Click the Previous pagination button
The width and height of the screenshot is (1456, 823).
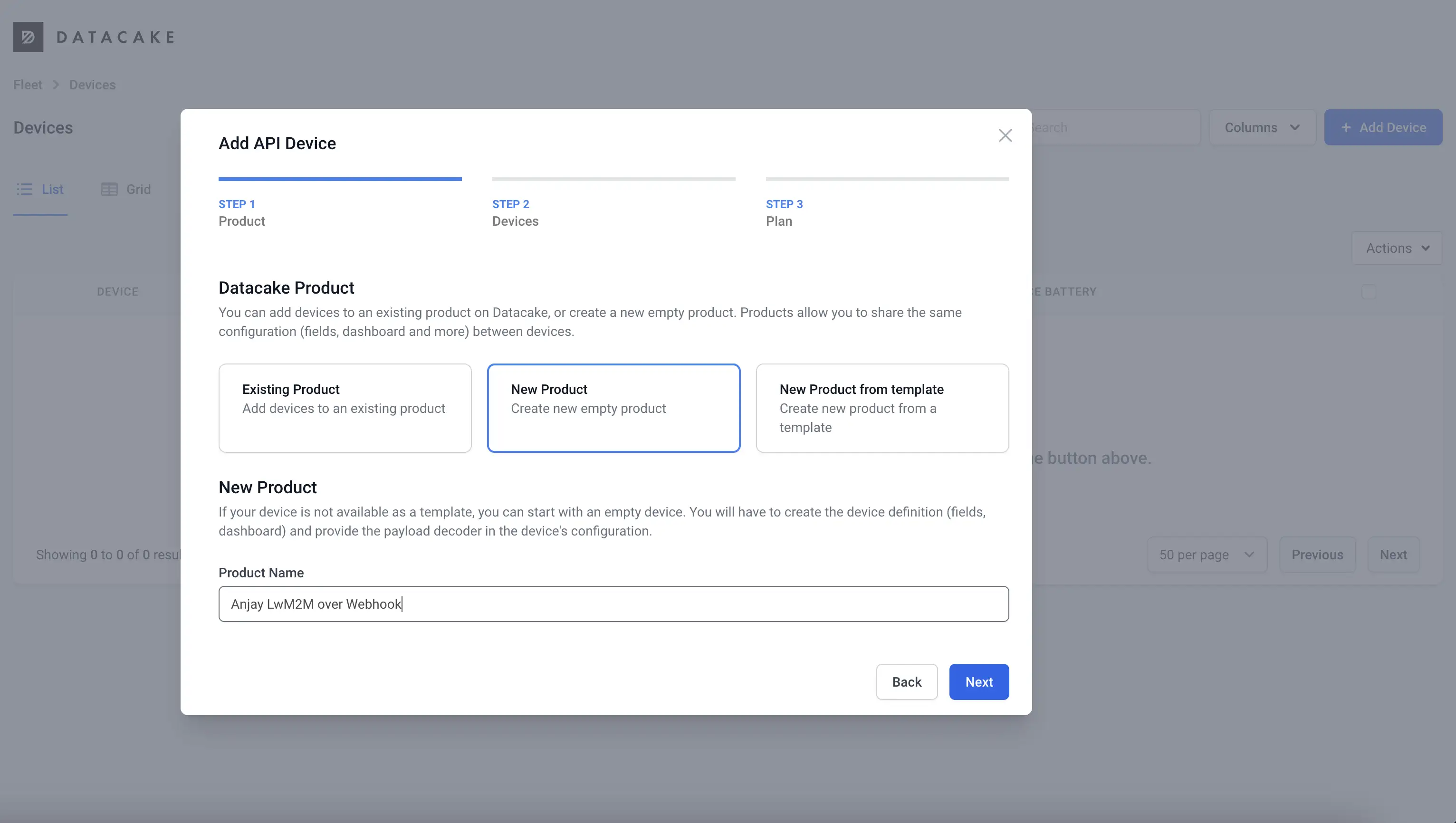[1317, 555]
